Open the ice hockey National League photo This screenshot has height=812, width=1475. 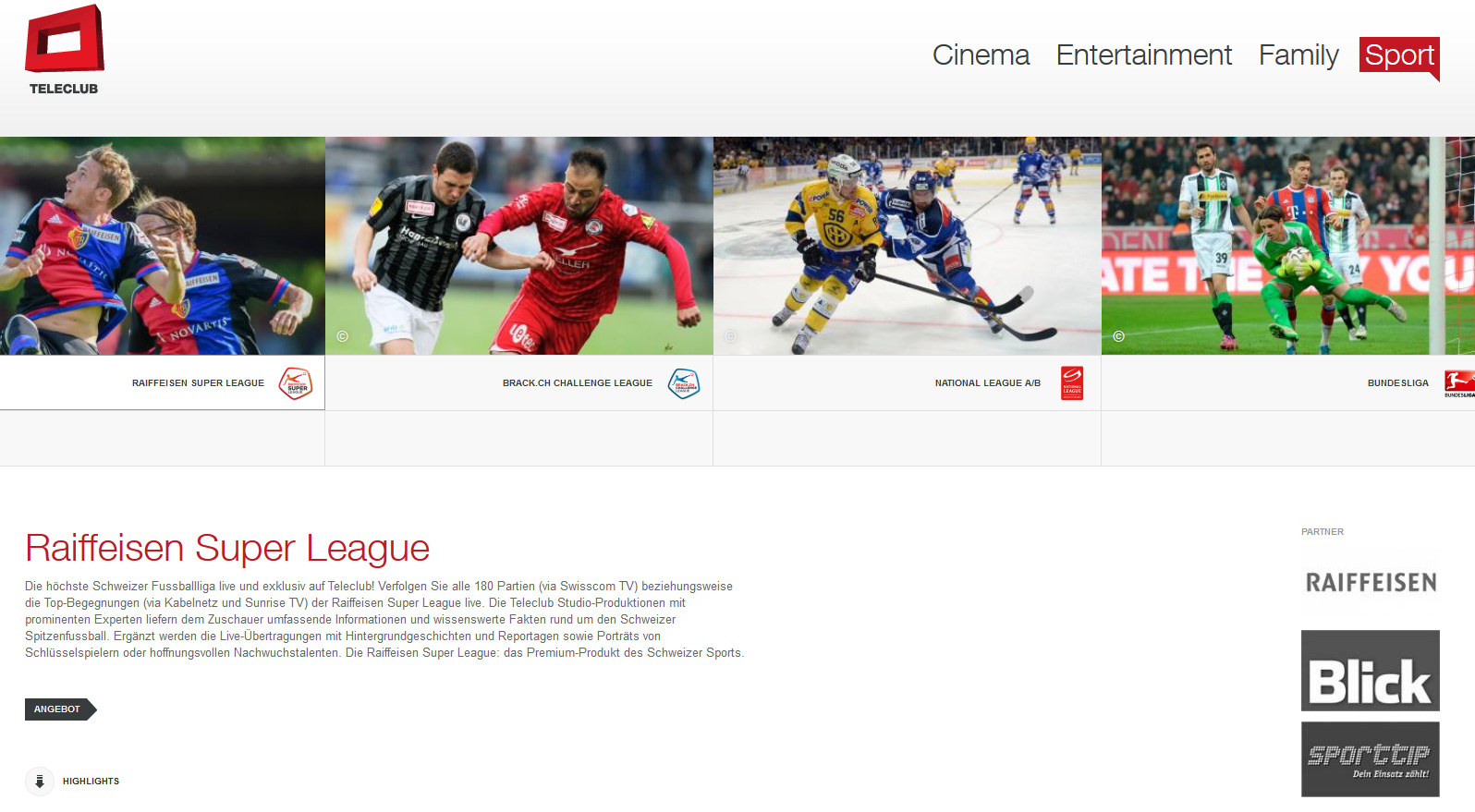[908, 246]
